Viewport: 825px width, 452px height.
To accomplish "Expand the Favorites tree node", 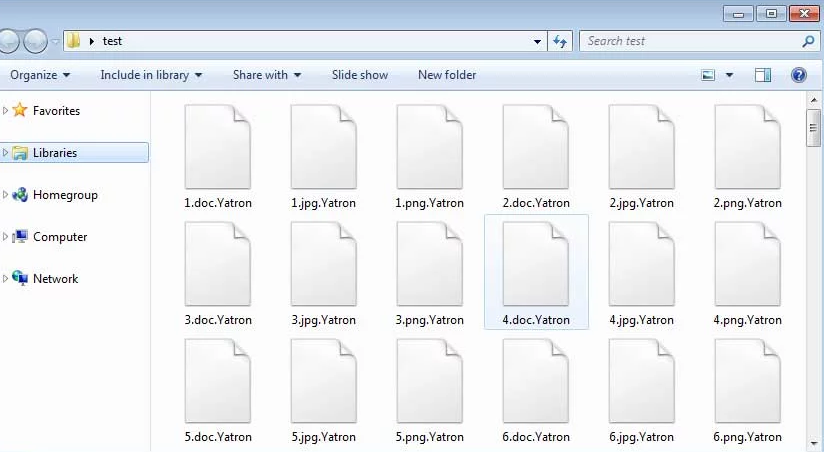I will 6,111.
